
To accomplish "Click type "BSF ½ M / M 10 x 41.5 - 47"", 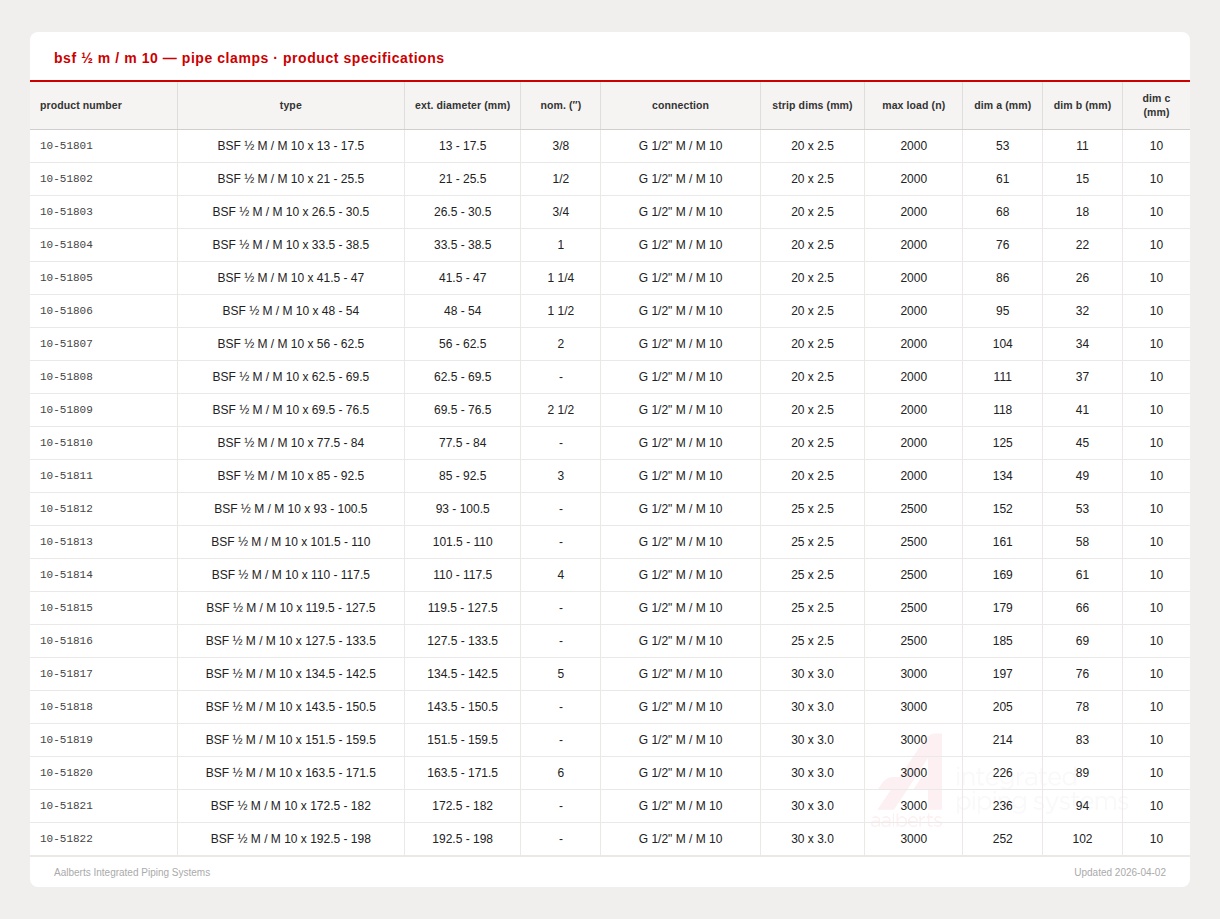I will [291, 278].
